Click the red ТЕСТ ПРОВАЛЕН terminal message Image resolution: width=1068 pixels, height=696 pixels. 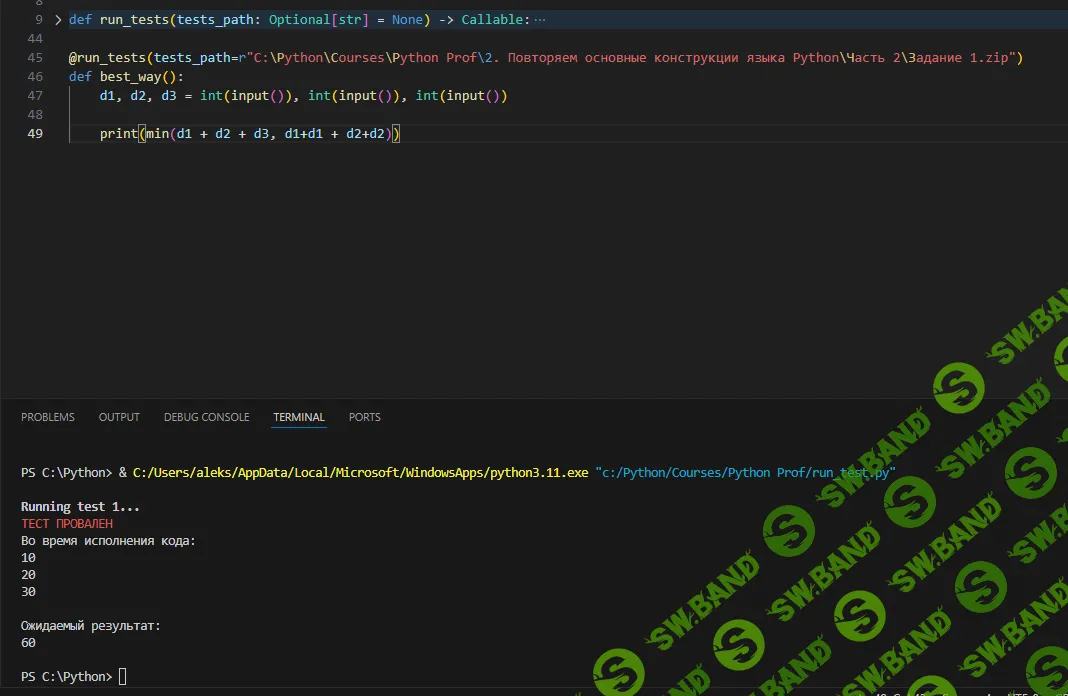pos(67,524)
